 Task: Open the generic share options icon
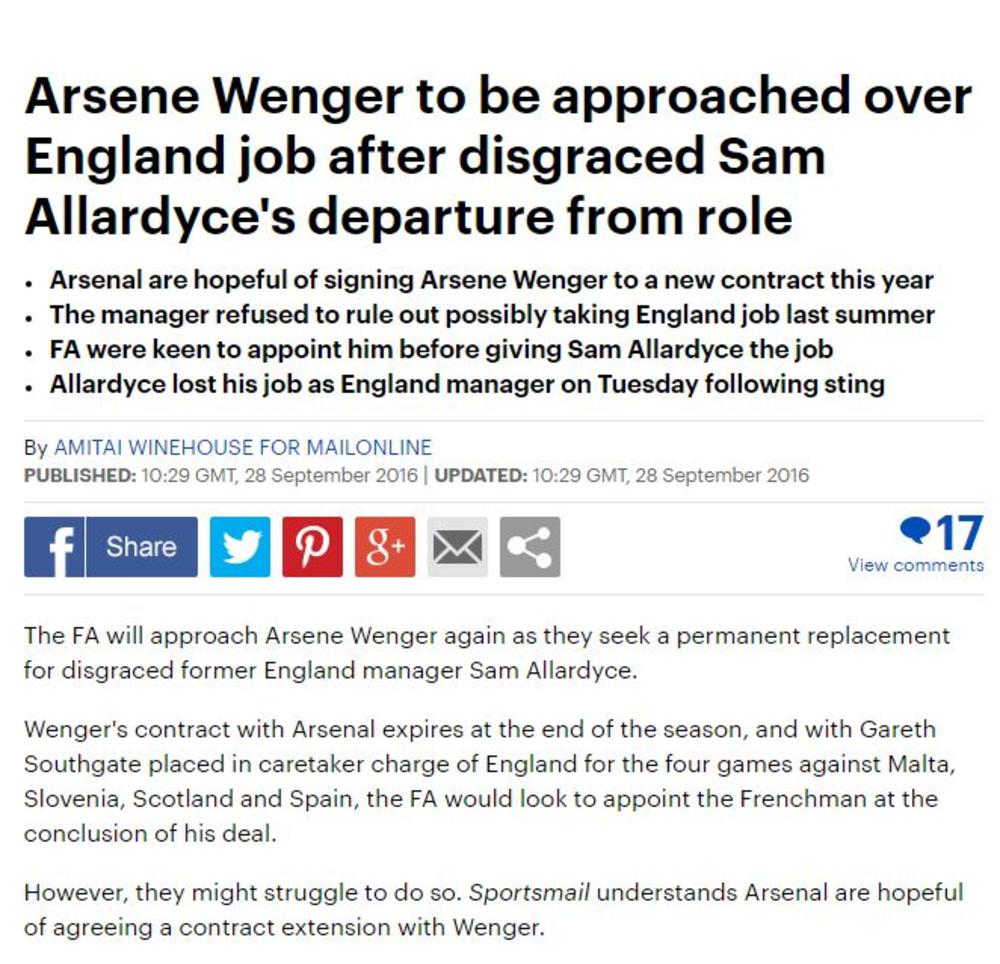pyautogui.click(x=530, y=547)
